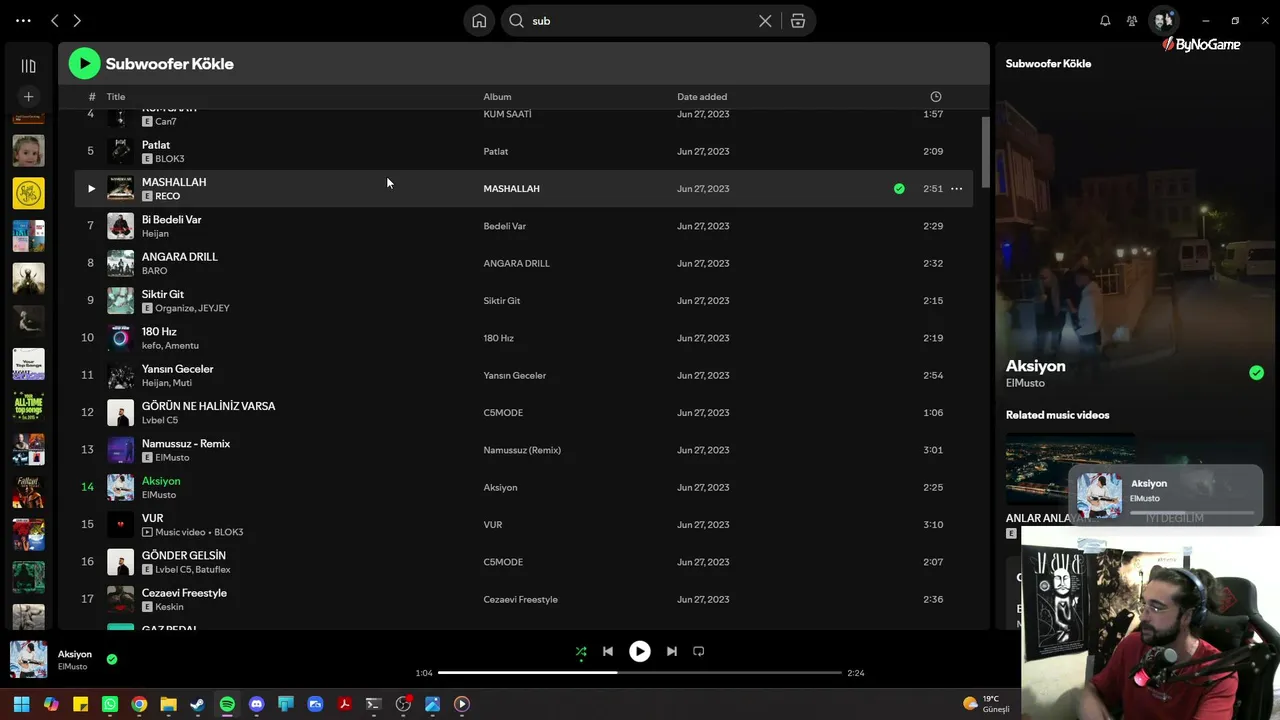The image size is (1280, 720).
Task: Open now-playing album art in bottom bar
Action: pos(28,659)
